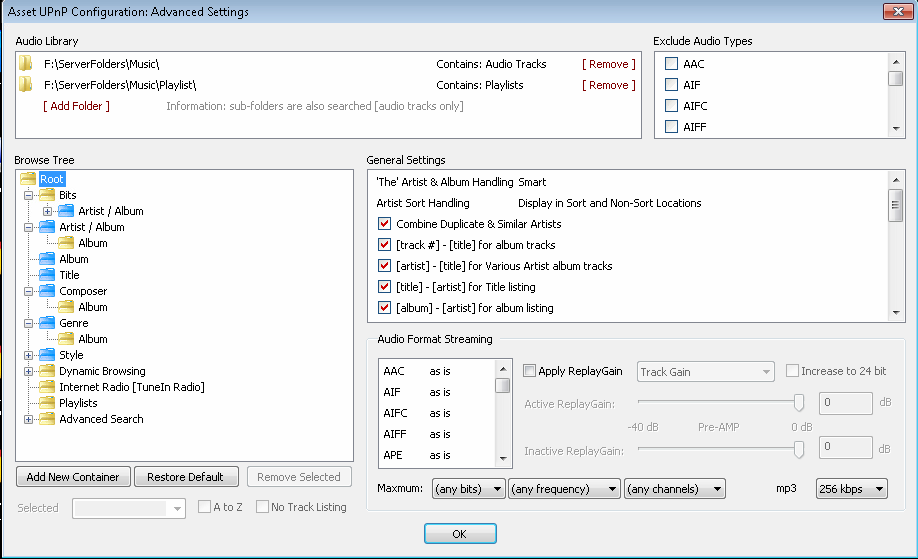Select the Advanced Search tree item
The image size is (918, 559).
point(101,419)
